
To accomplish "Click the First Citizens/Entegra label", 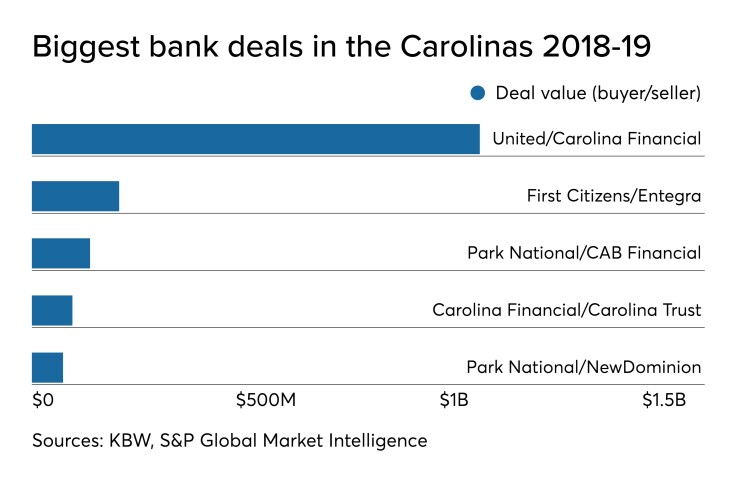I will coord(613,196).
